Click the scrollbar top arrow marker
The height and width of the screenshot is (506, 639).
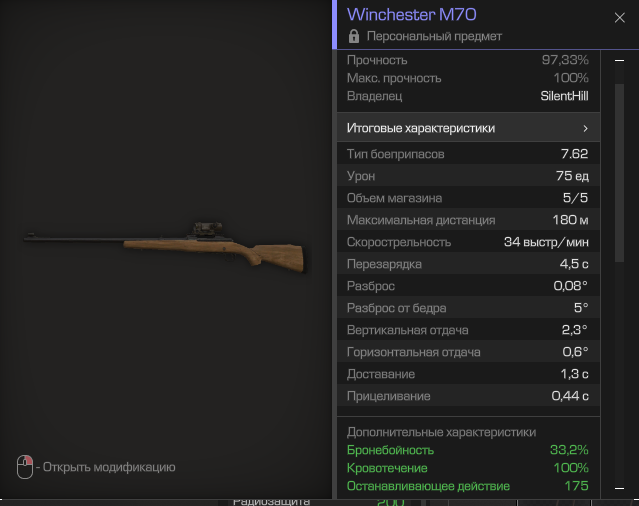(x=619, y=60)
